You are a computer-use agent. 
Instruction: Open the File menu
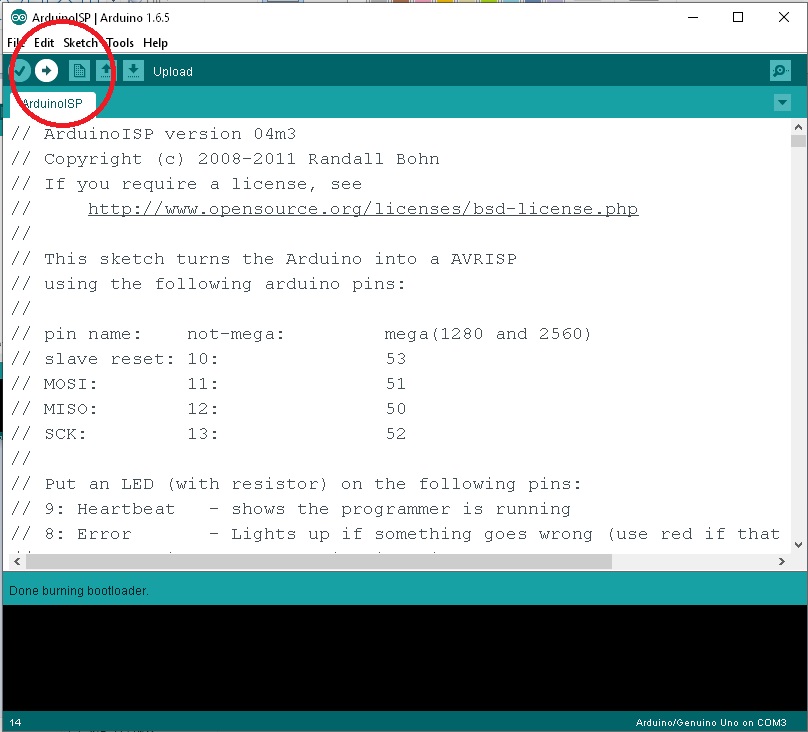point(15,43)
